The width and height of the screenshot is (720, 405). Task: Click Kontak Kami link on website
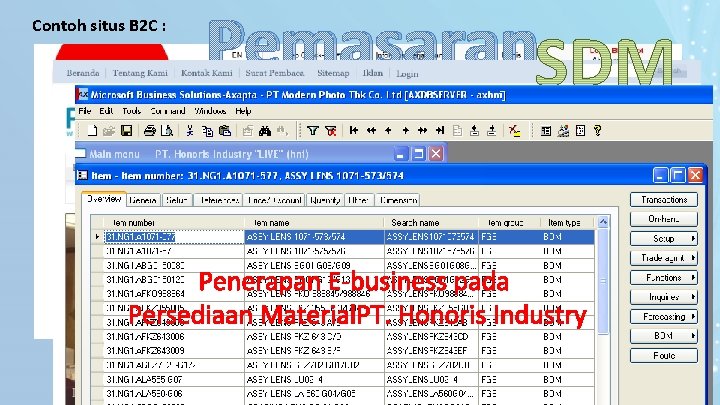point(207,73)
